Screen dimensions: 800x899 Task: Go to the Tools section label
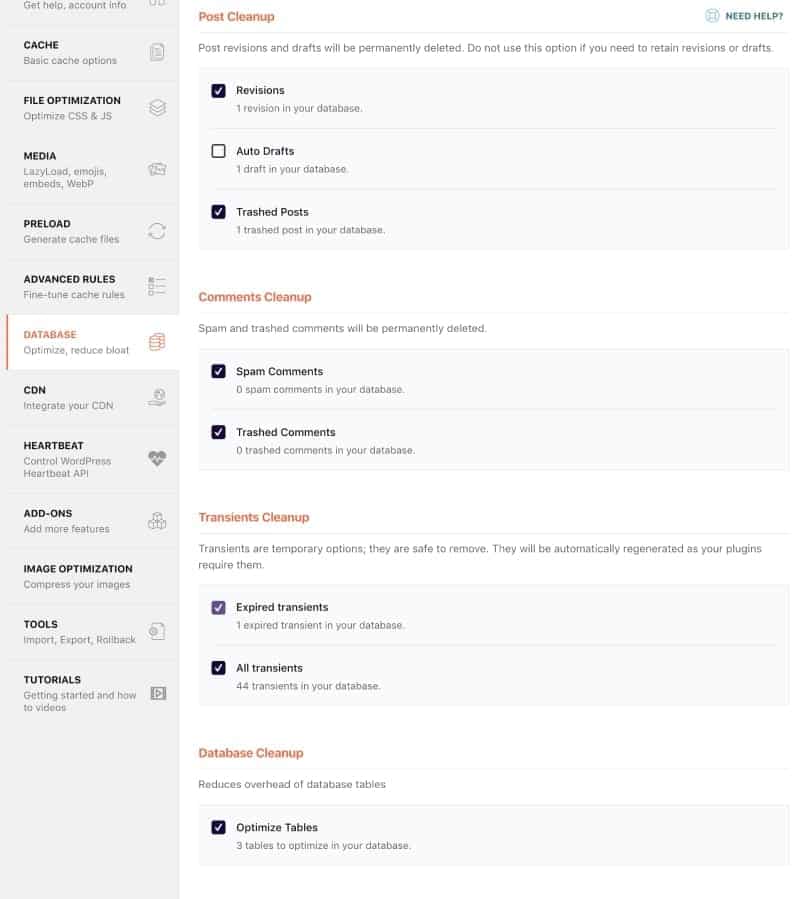click(41, 625)
